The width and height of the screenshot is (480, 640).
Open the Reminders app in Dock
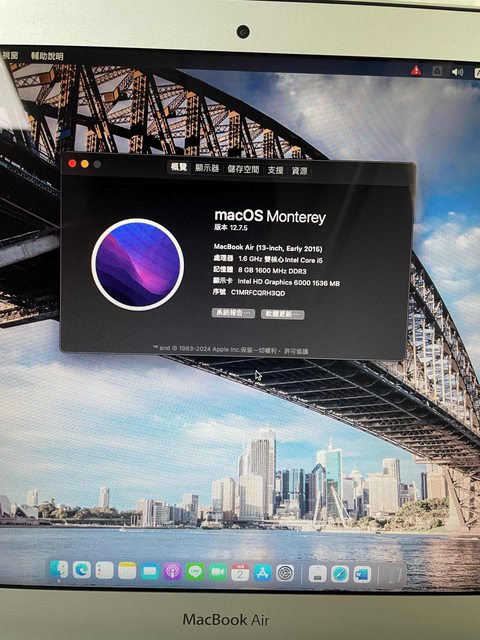point(104,570)
